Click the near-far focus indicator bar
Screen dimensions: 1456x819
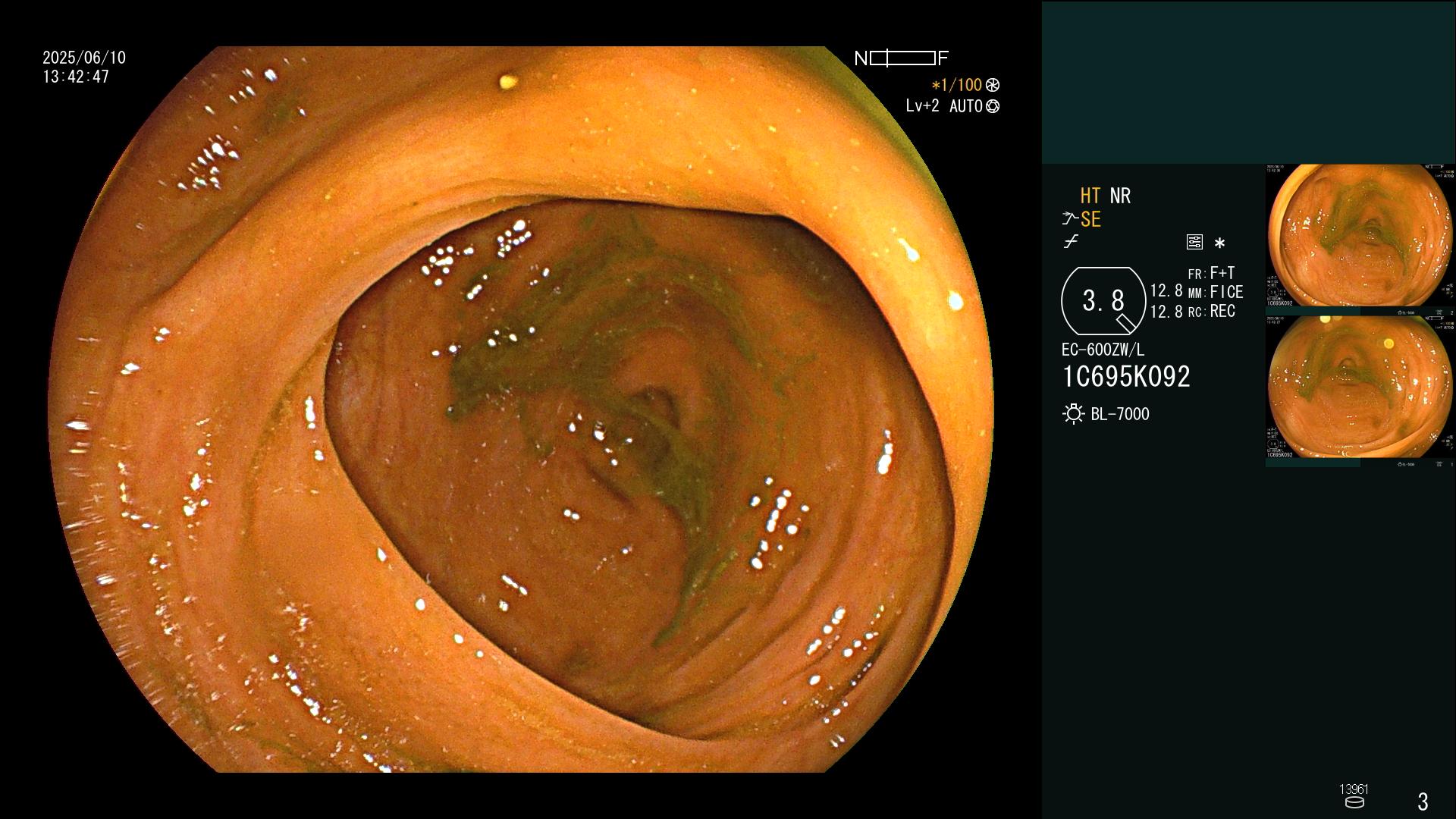pyautogui.click(x=902, y=58)
